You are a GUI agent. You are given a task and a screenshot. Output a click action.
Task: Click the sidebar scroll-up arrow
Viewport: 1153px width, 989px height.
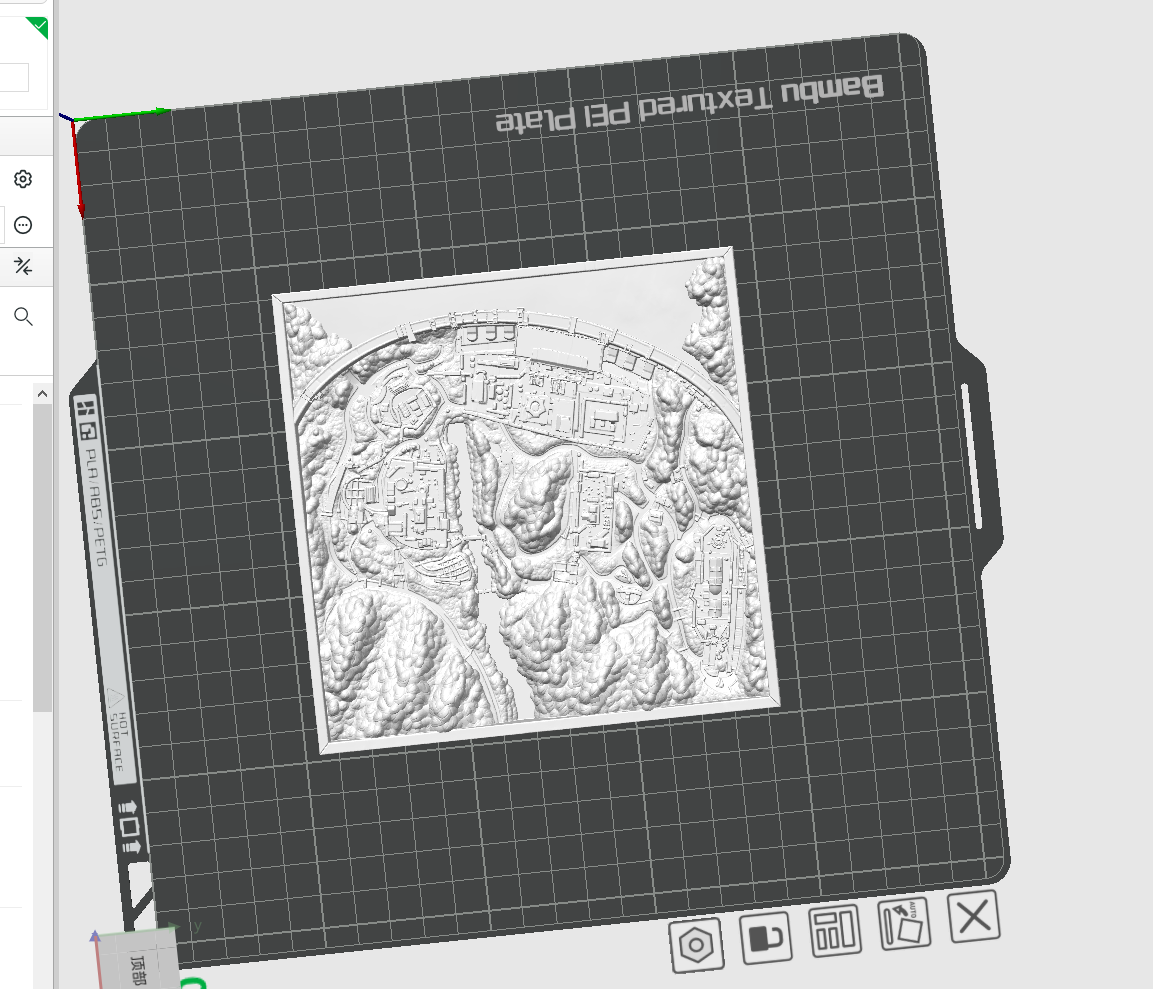pyautogui.click(x=43, y=393)
